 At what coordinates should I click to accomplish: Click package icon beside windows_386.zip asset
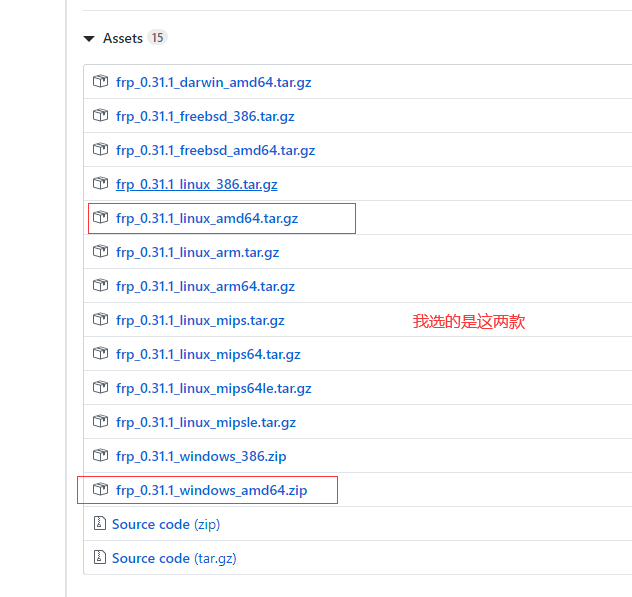pyautogui.click(x=100, y=455)
